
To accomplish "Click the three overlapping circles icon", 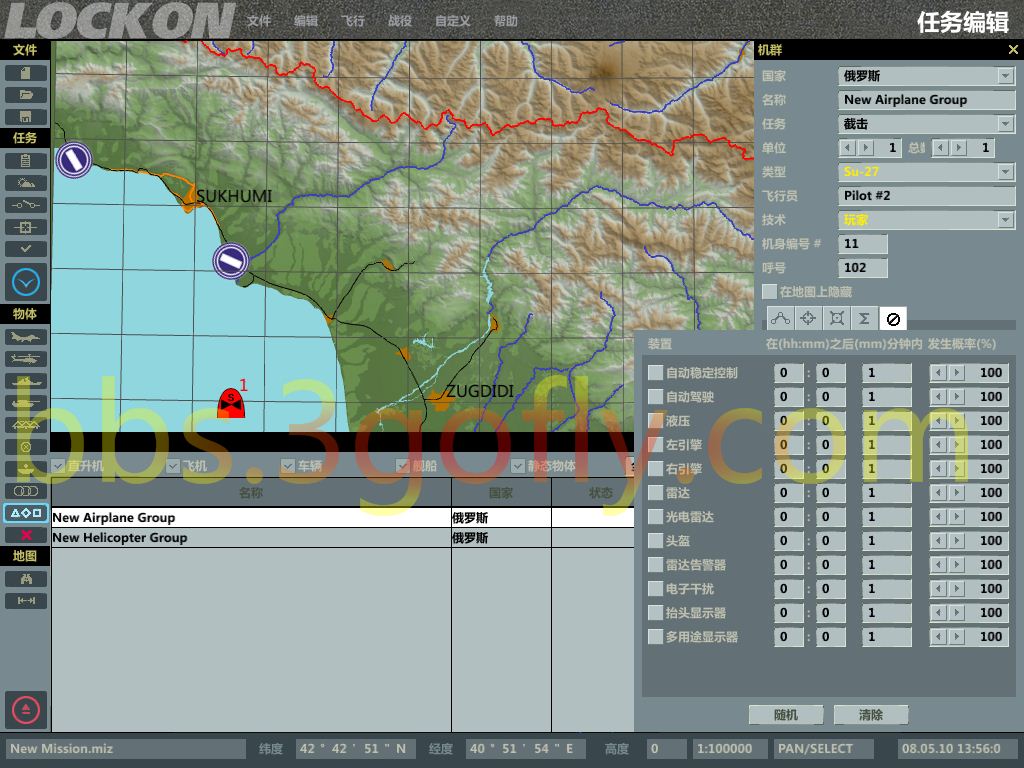I will tap(25, 491).
